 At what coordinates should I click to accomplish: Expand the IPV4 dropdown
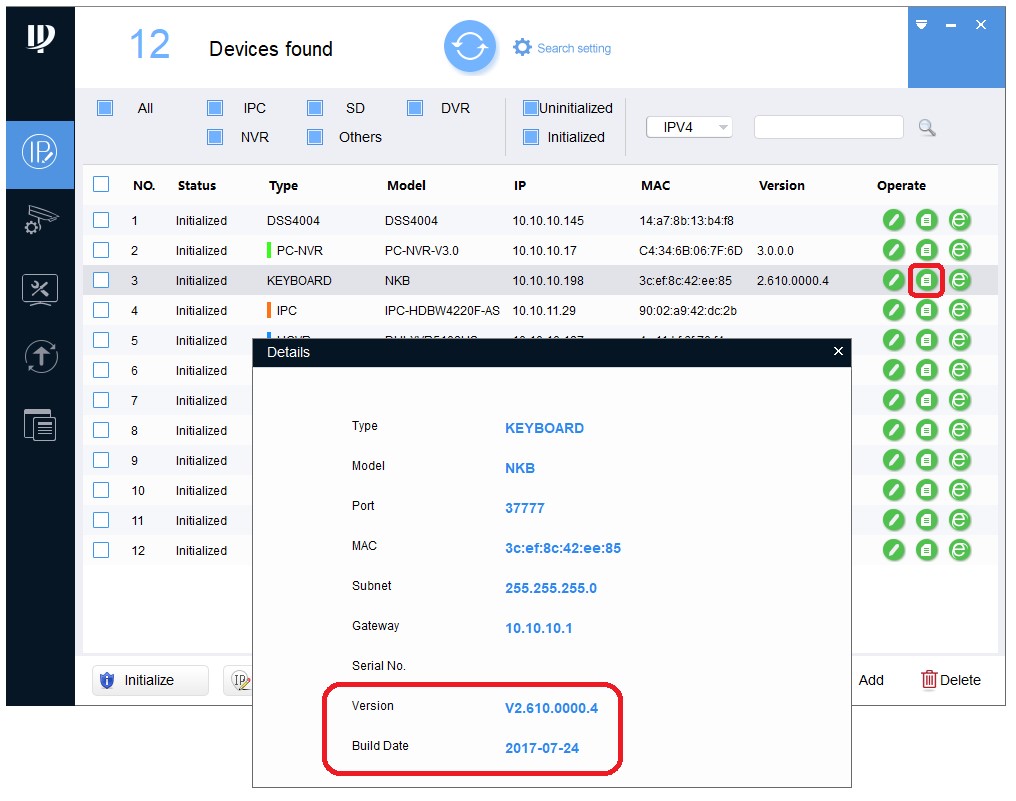tap(689, 127)
